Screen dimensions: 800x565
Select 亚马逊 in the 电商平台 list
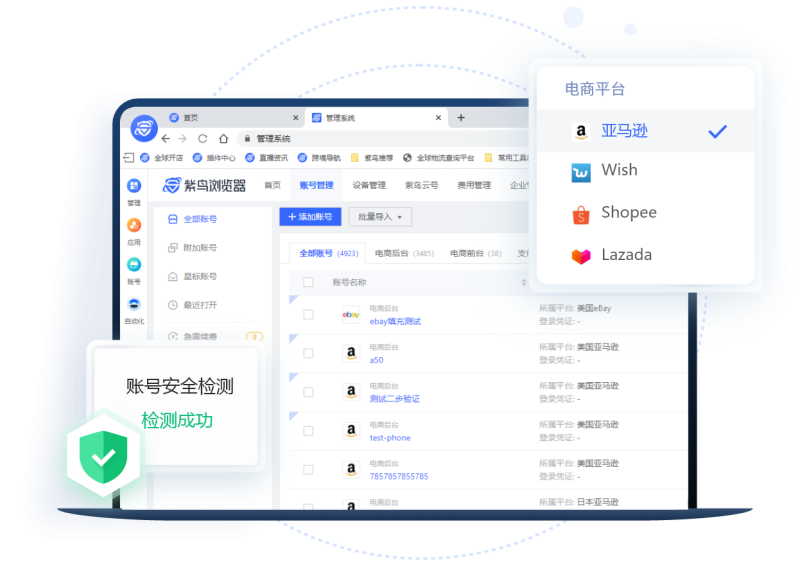(x=645, y=131)
